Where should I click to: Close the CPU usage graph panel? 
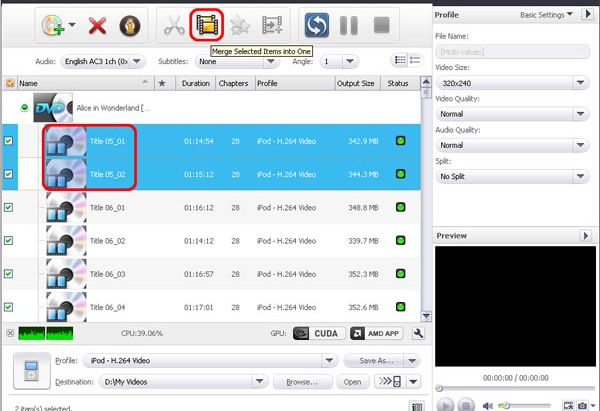click(10, 333)
